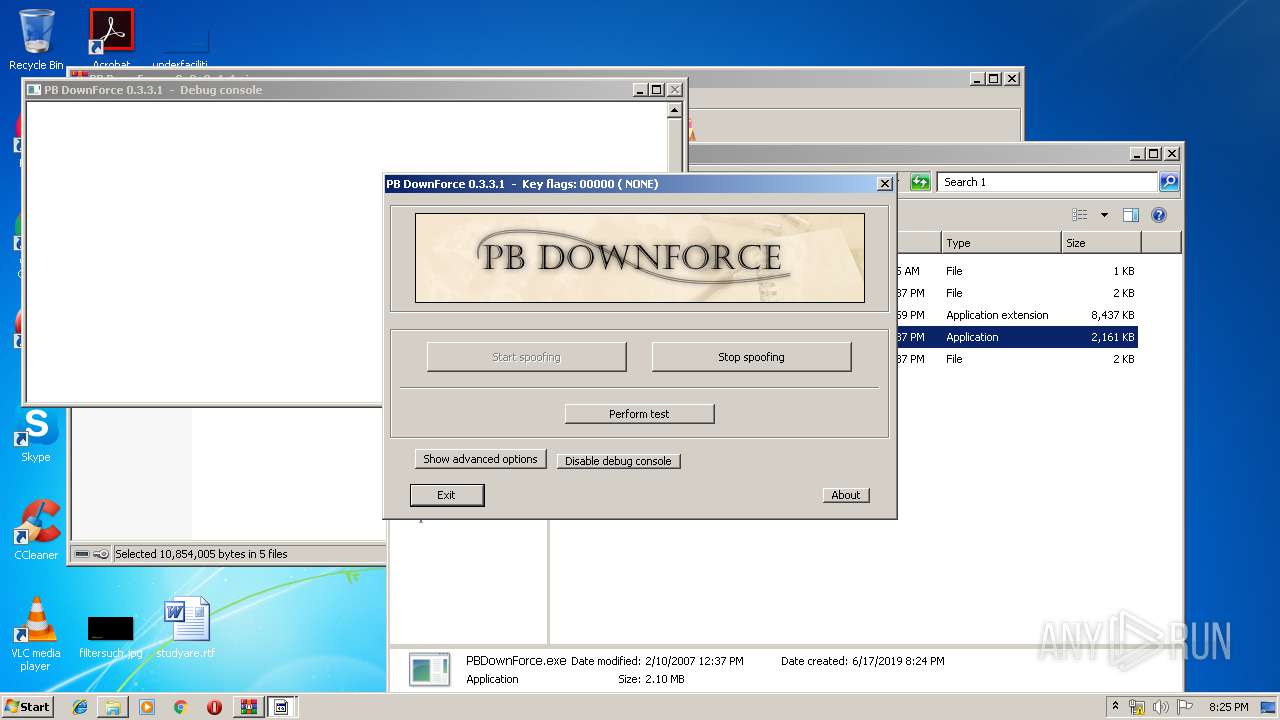Image resolution: width=1280 pixels, height=720 pixels.
Task: Switch to the PB DownForce taskbar button
Action: coord(281,707)
